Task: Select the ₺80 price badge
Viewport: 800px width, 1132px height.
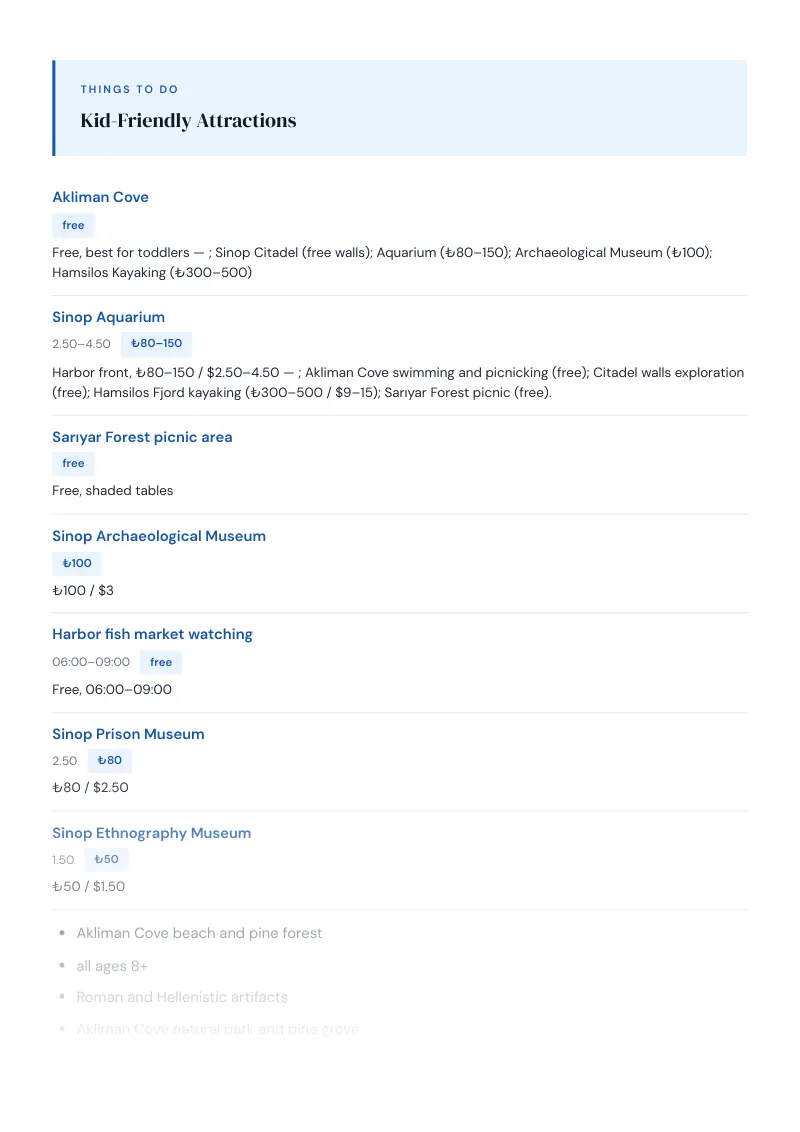Action: [x=110, y=760]
